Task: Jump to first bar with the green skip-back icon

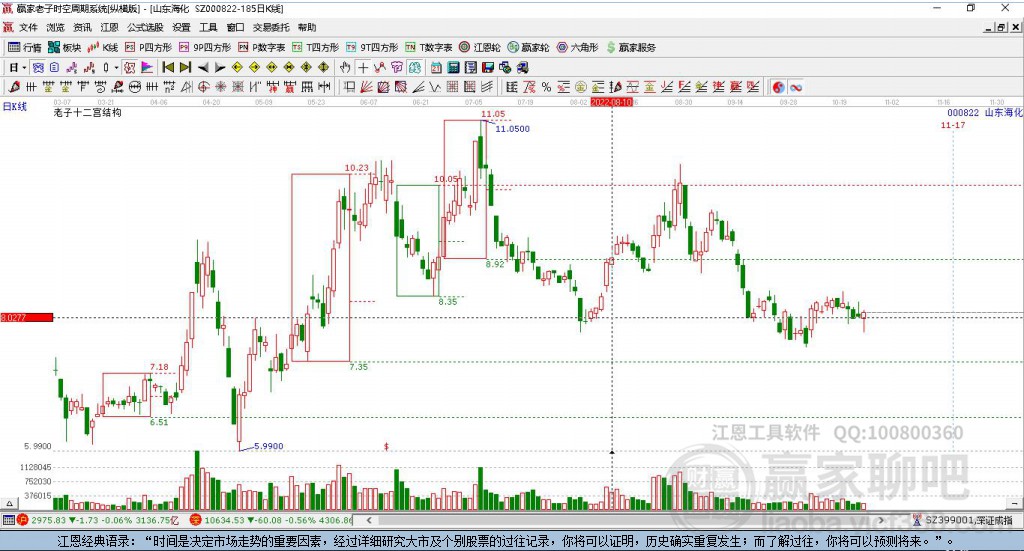Action: coord(168,67)
